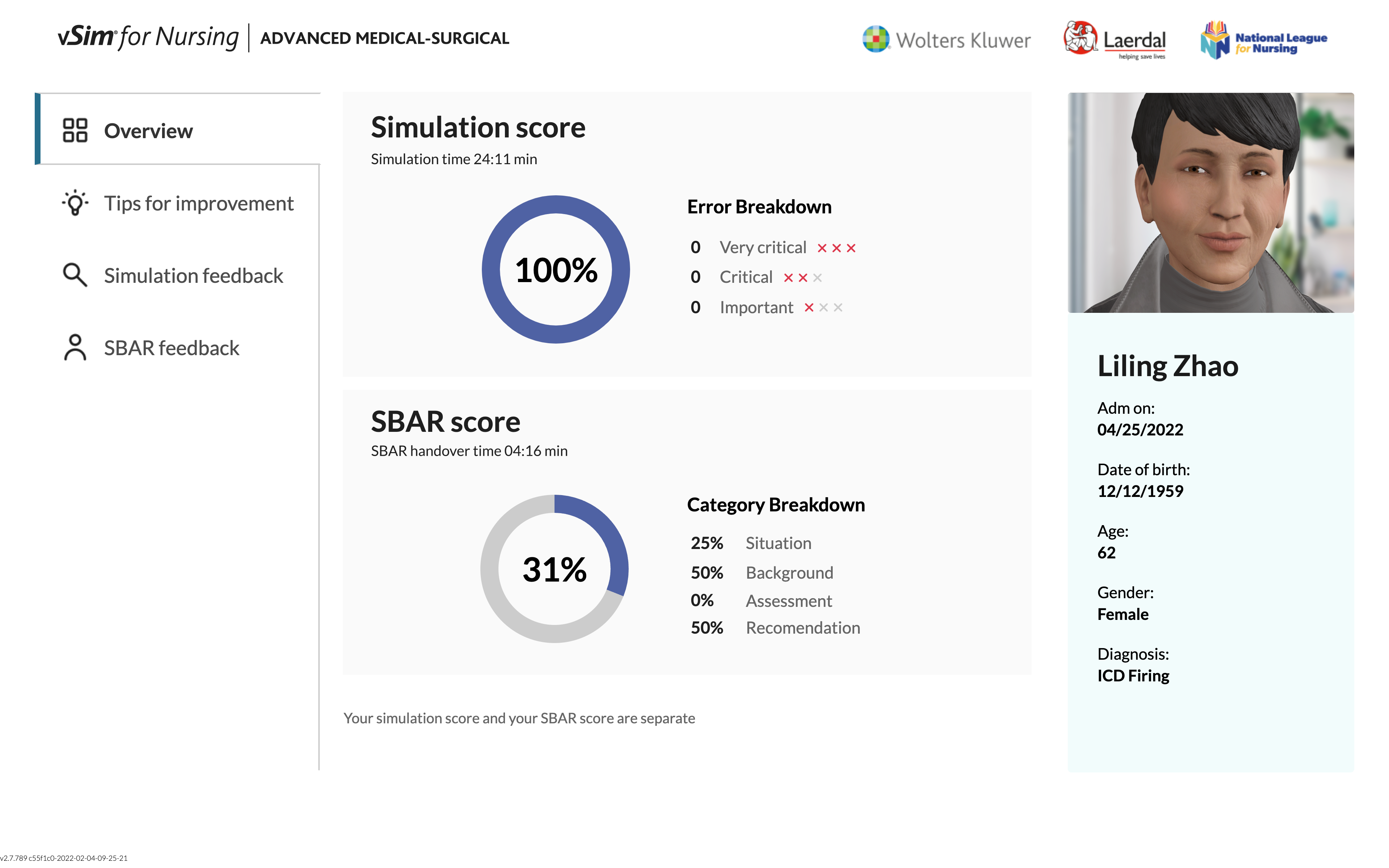1389x868 pixels.
Task: Click the Laerdal logo
Action: tap(1114, 40)
